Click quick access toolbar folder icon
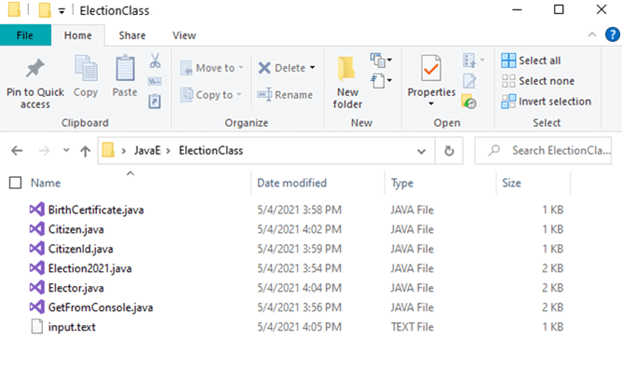Screen dimensions: 624x374 coord(45,10)
